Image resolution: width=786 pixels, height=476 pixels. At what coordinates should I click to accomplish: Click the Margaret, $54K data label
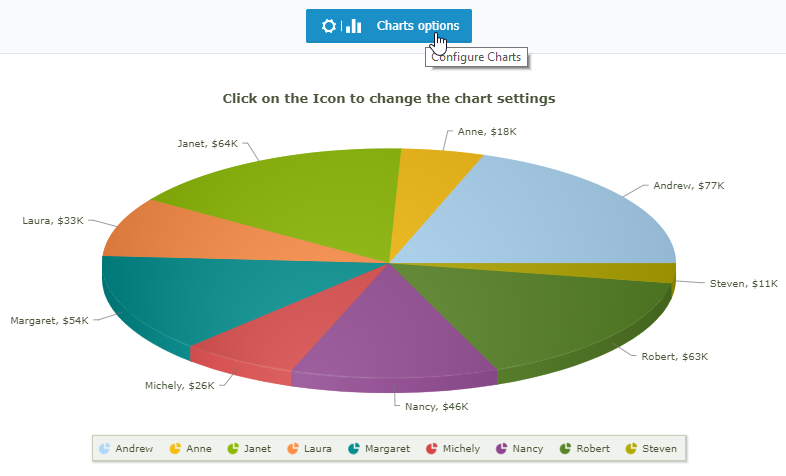[x=49, y=321]
